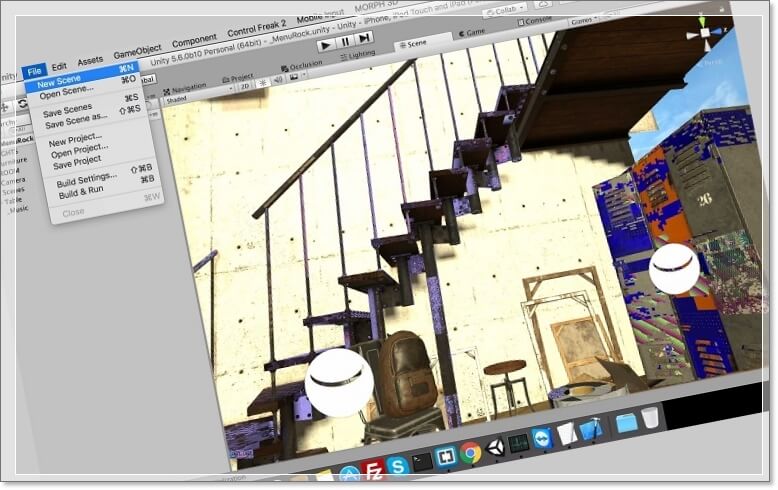Viewport: 778px width, 490px height.
Task: Open scene effects image dropdown
Action: click(x=297, y=76)
